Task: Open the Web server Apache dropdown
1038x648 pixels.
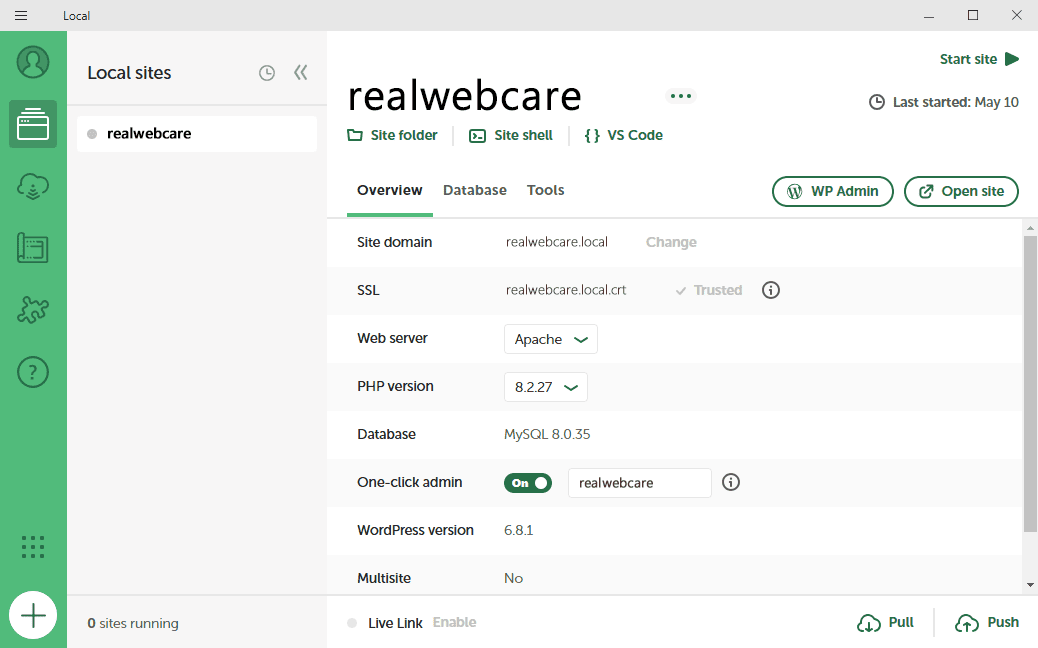Action: (x=551, y=339)
